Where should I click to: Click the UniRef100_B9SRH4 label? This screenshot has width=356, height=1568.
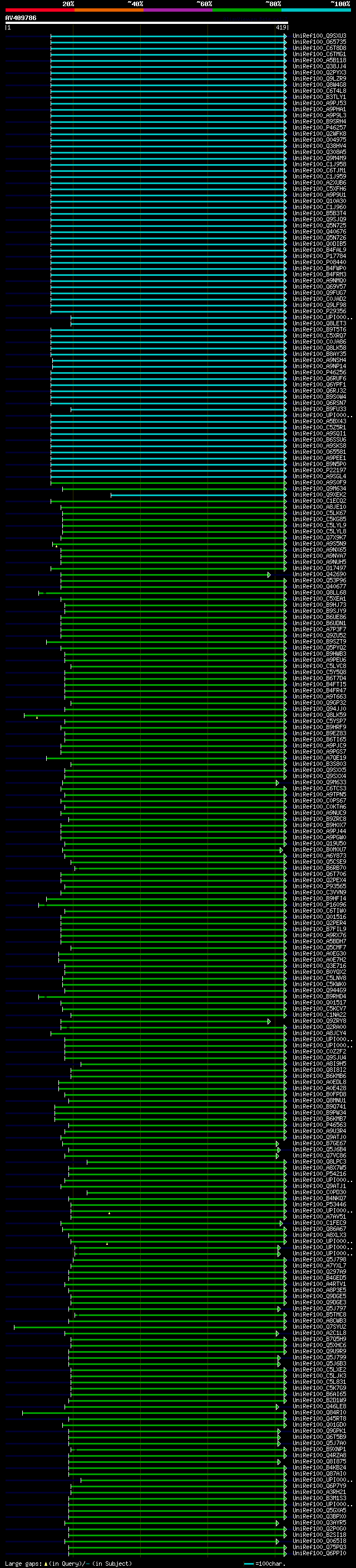319,121
